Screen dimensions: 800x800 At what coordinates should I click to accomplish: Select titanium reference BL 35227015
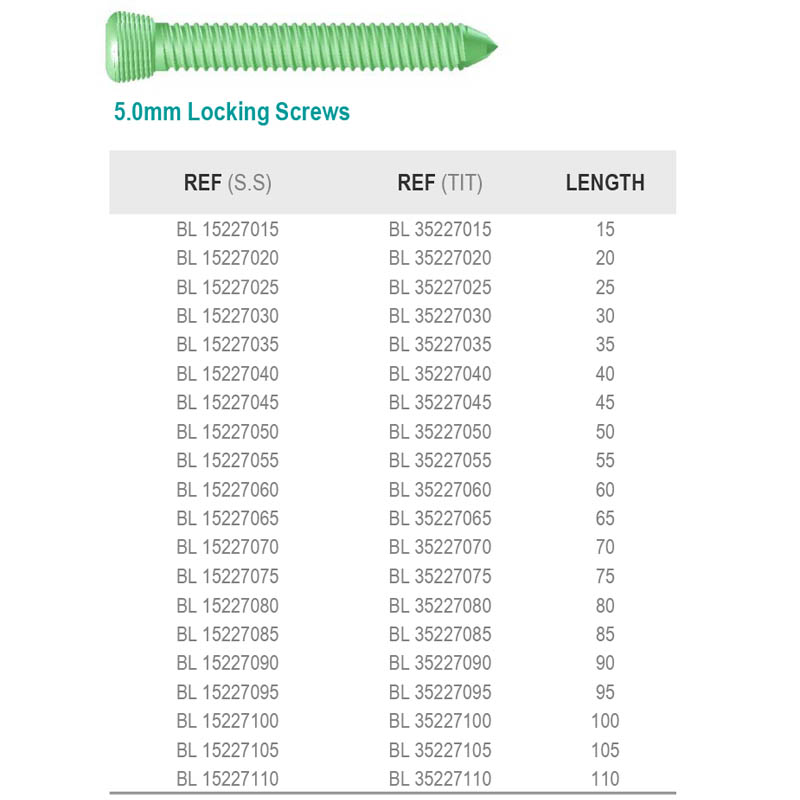click(440, 230)
